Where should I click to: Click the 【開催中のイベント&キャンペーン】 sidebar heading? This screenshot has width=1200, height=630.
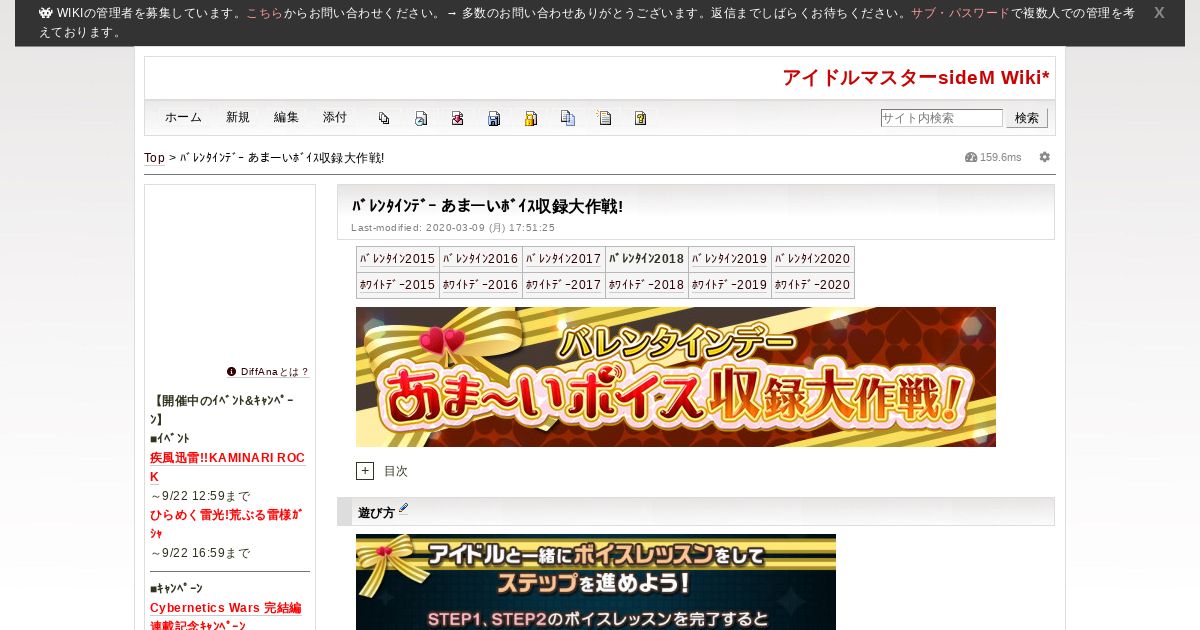222,410
